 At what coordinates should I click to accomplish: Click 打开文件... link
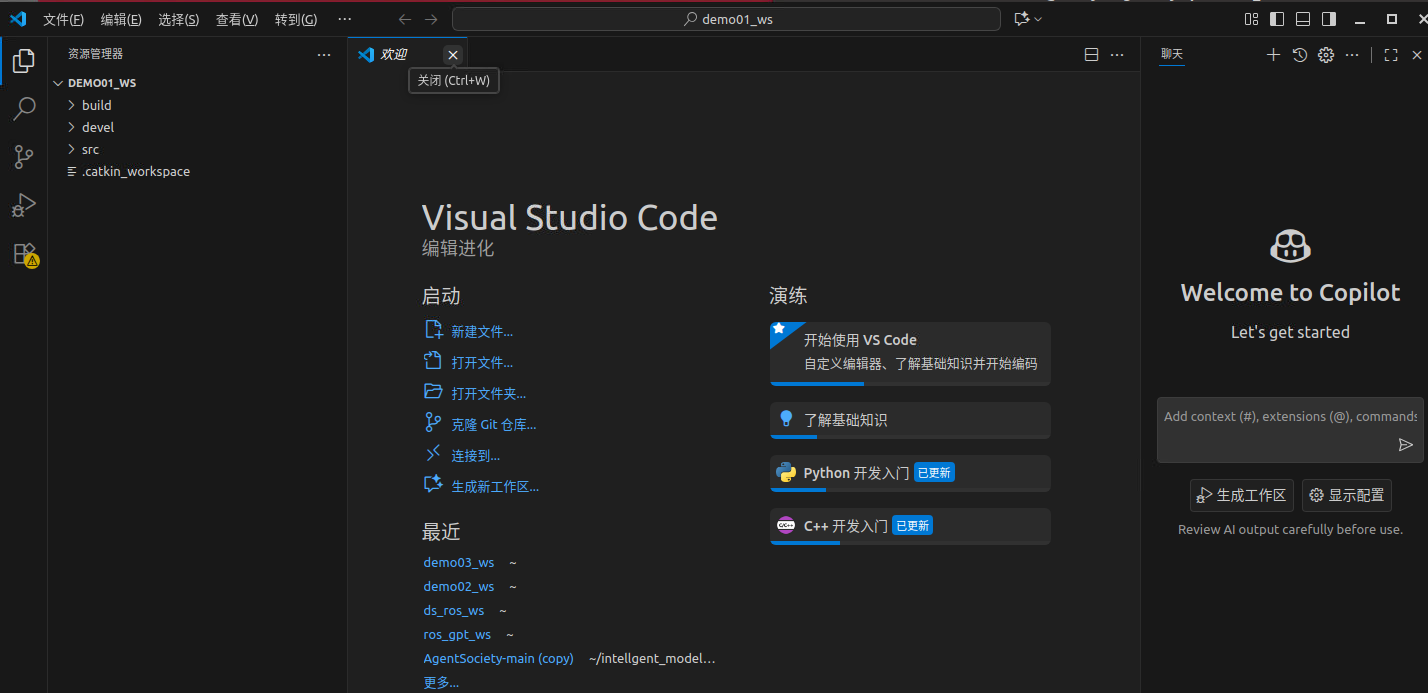pyautogui.click(x=469, y=363)
